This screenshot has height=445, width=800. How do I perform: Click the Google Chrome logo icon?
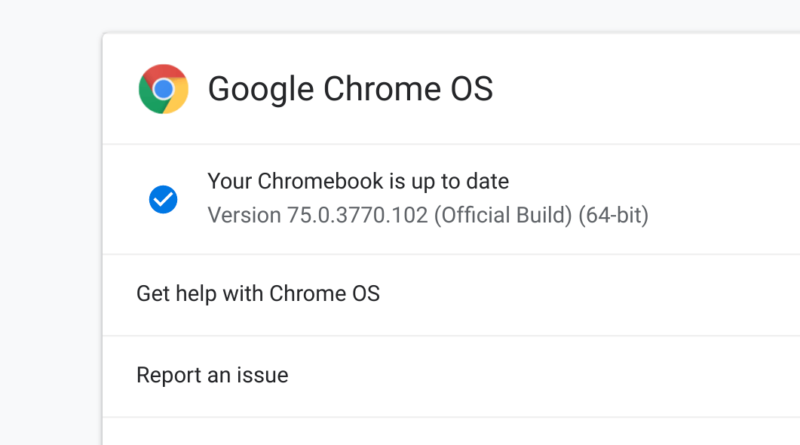163,89
